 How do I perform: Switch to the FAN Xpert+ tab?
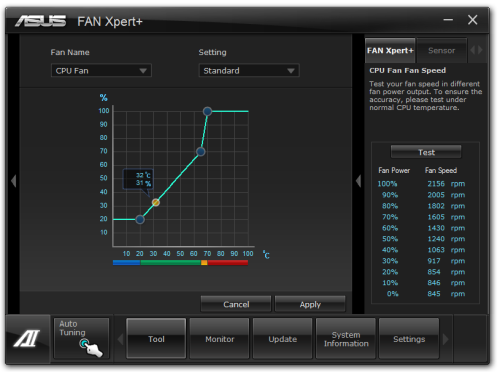(x=390, y=51)
